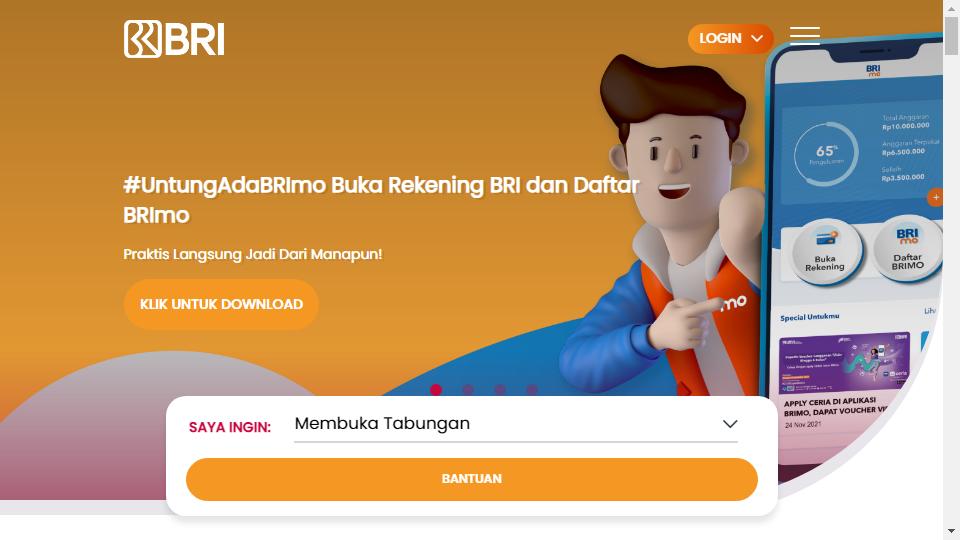Screen dimensions: 960x540
Task: Click the 65% progress ring on phone
Action: tap(826, 154)
